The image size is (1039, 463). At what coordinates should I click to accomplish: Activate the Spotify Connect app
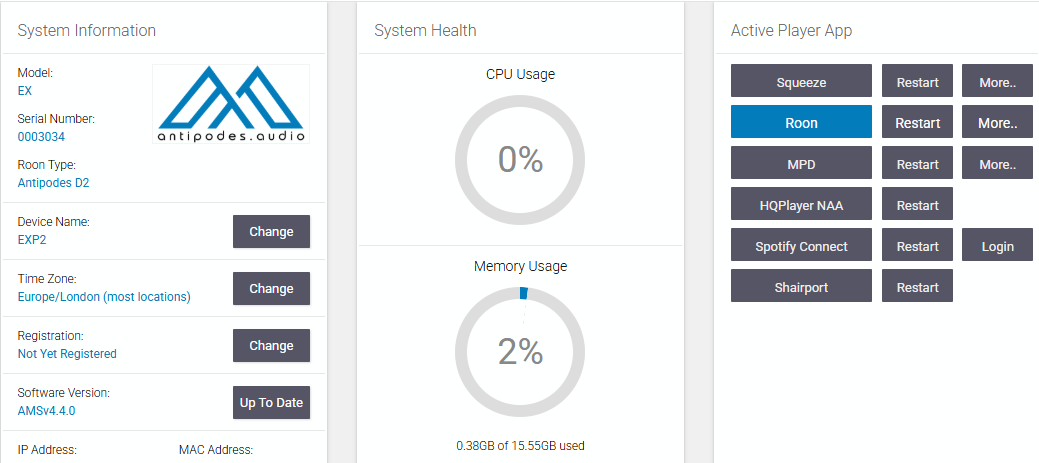[x=801, y=246]
